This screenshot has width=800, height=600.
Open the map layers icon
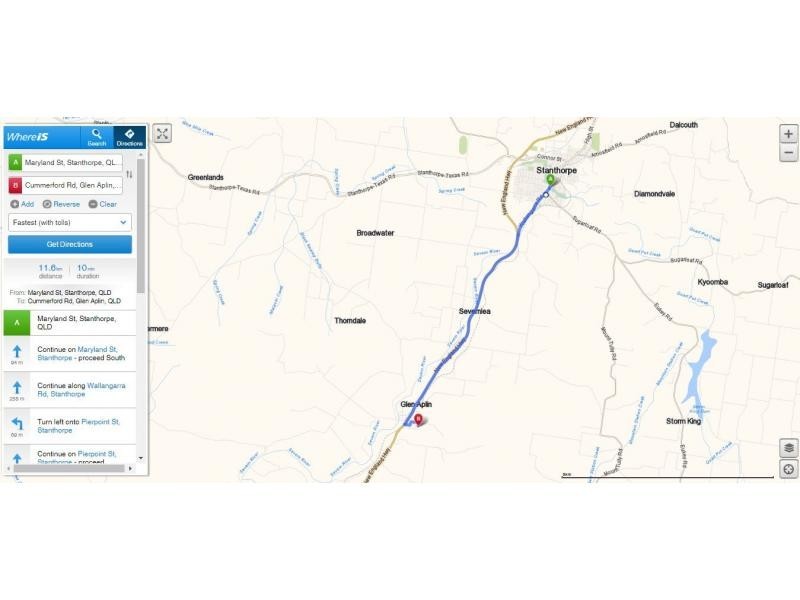click(x=789, y=448)
